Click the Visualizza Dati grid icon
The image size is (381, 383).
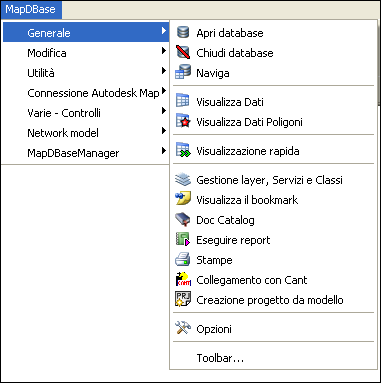click(x=182, y=101)
